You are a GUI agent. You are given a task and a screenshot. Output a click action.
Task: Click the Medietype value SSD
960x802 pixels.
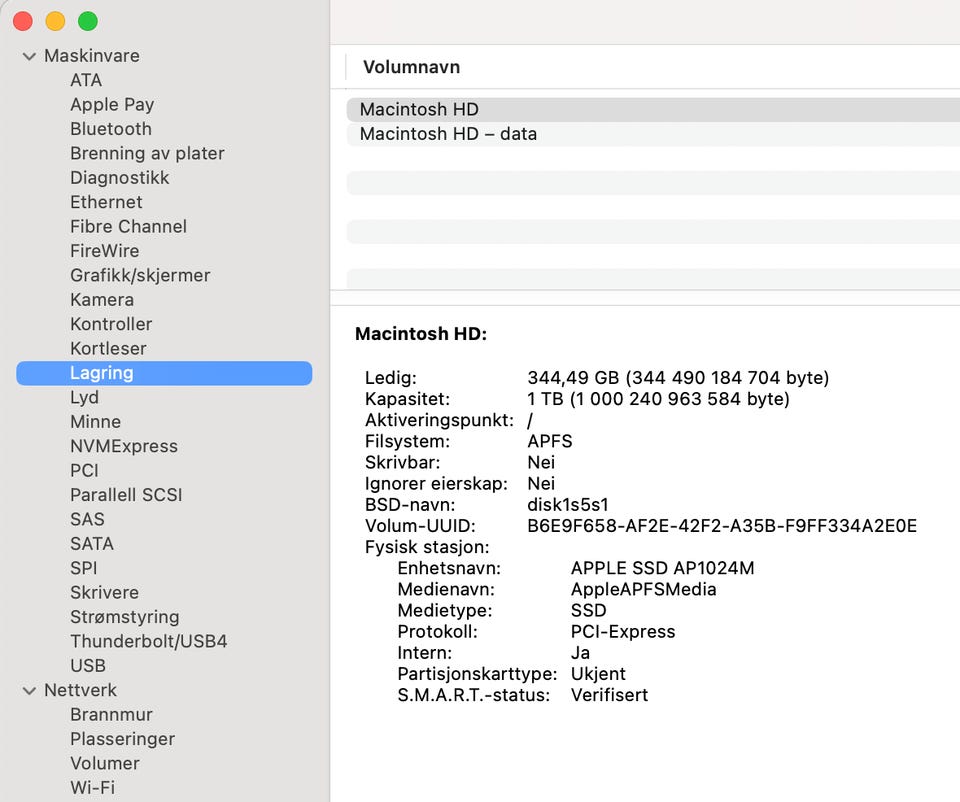588,611
